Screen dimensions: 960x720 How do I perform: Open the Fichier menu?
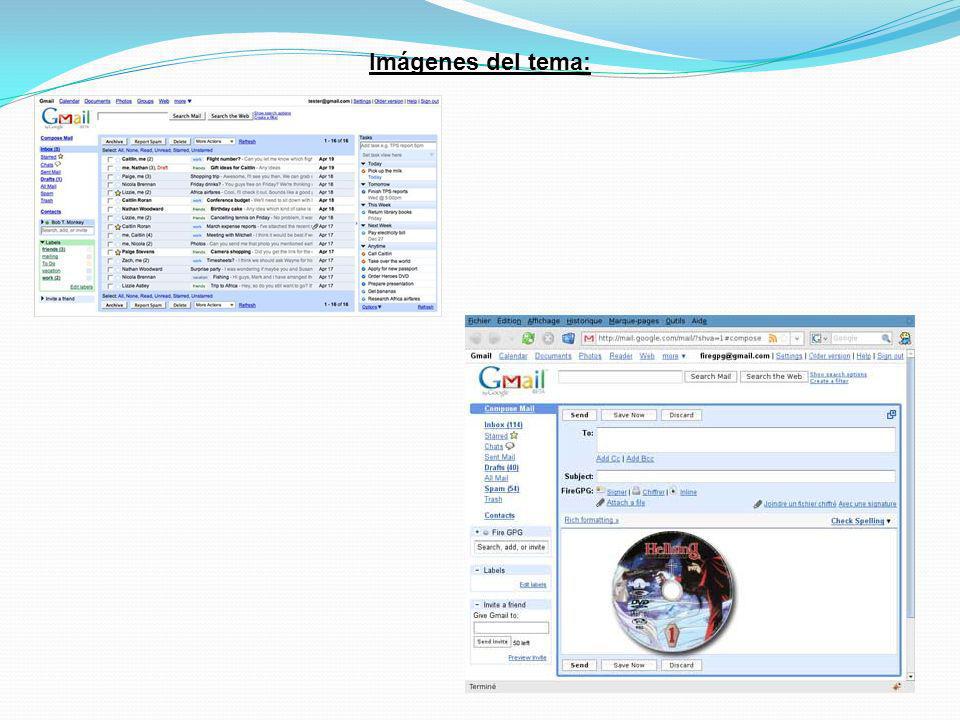coord(479,321)
